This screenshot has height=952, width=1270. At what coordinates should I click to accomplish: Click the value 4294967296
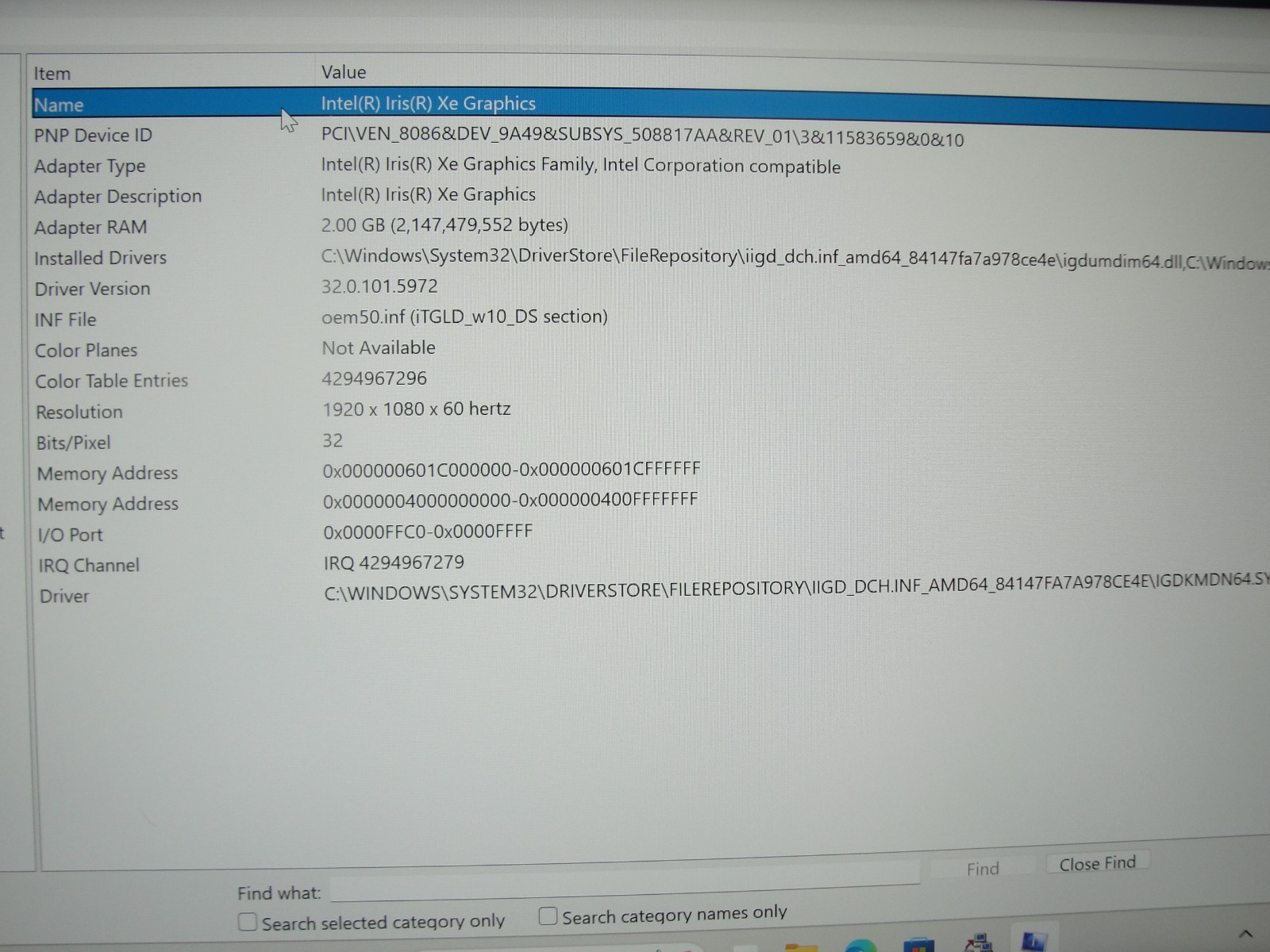(374, 378)
